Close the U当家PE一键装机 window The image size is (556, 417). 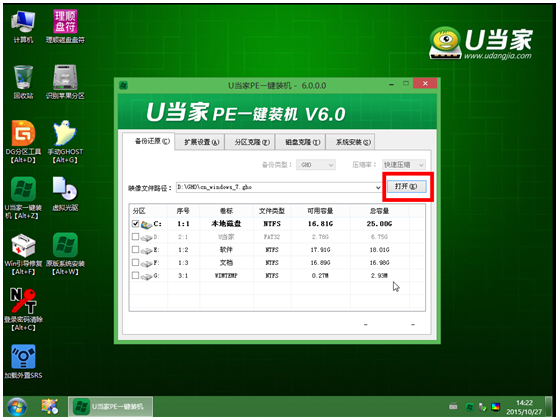[425, 84]
